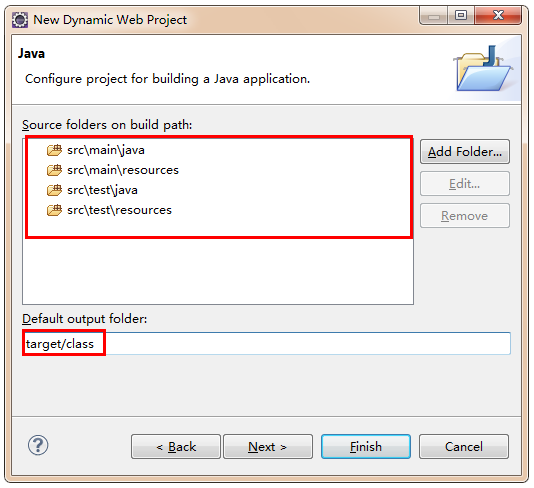Click Finish to create the project
The image size is (534, 488).
pyautogui.click(x=366, y=446)
